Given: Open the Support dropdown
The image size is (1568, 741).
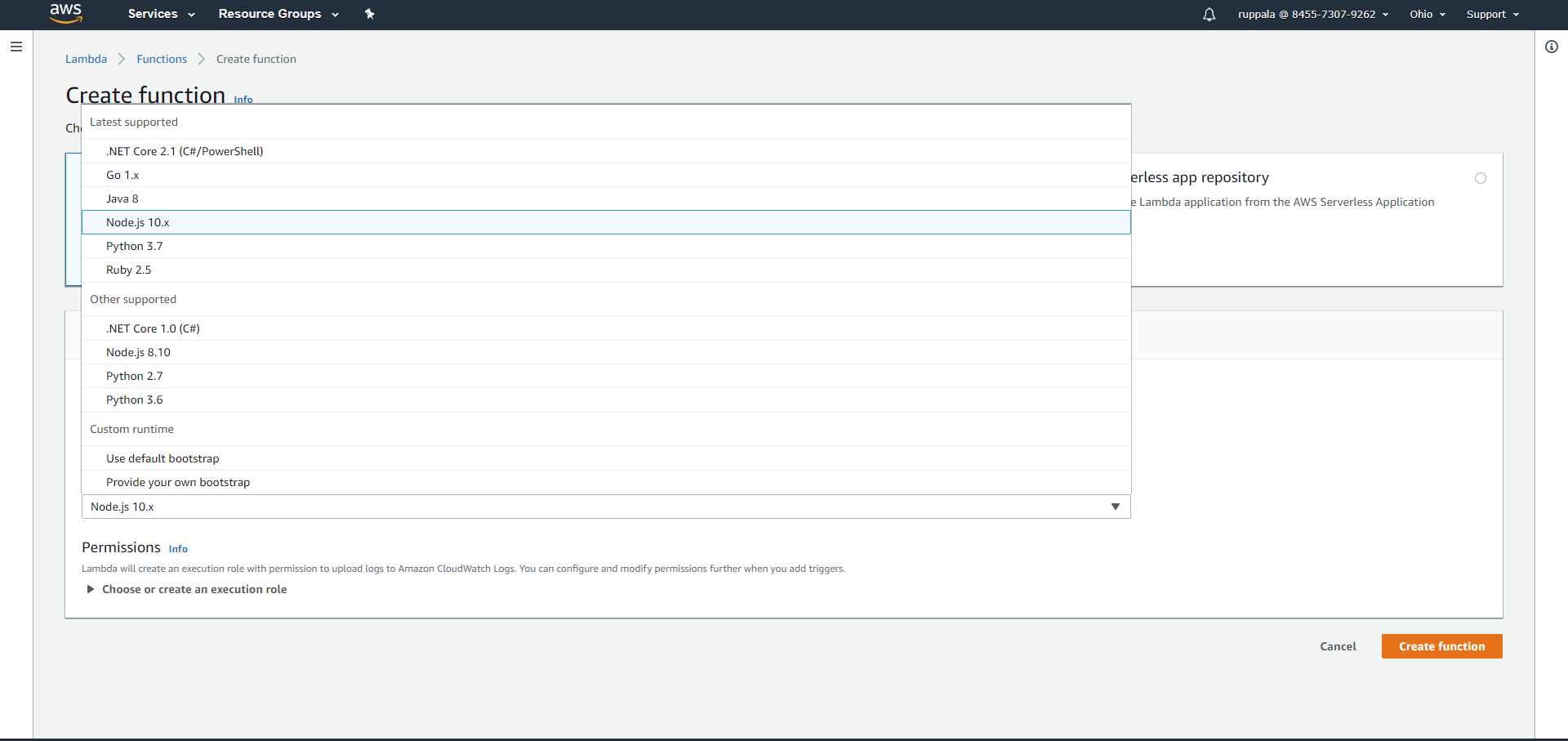Looking at the screenshot, I should (x=1491, y=14).
